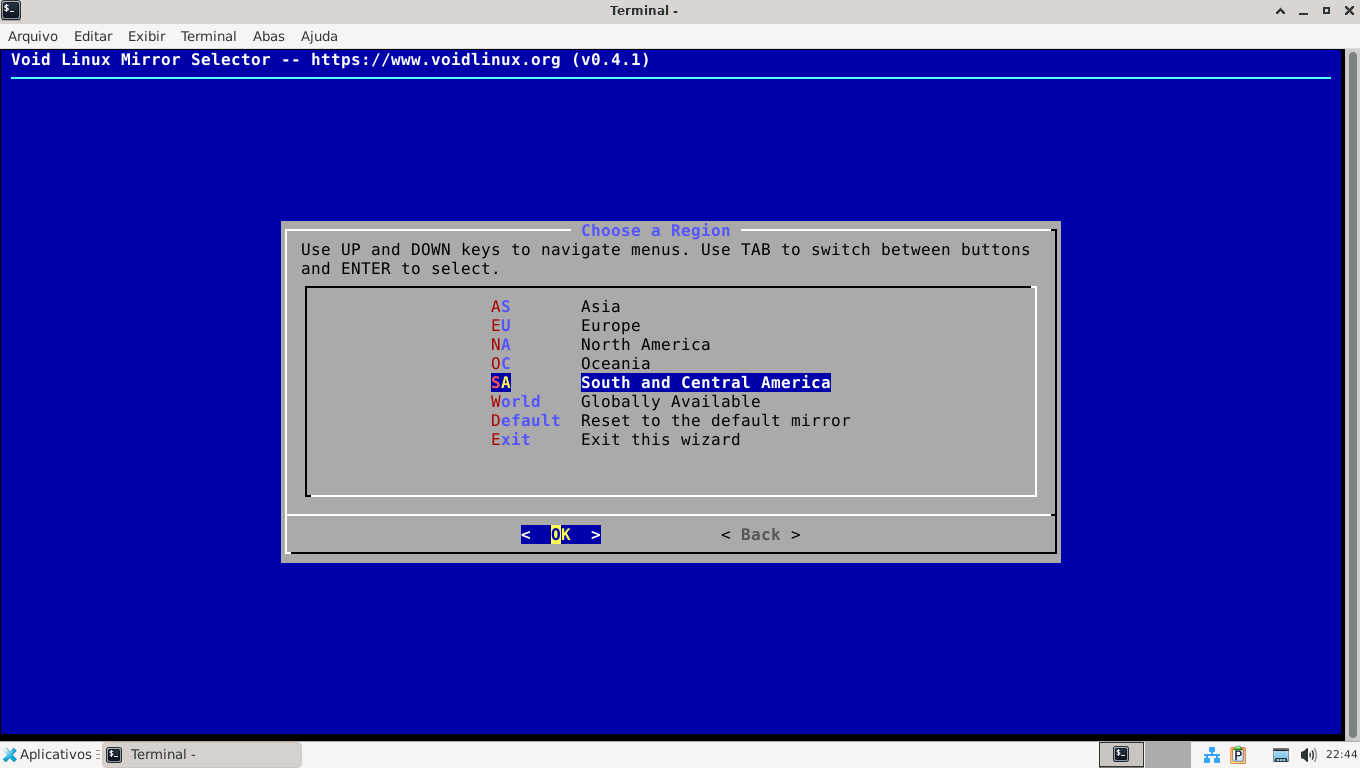Click the terminal icon in title bar
Viewport: 1360px width, 768px height.
click(11, 11)
